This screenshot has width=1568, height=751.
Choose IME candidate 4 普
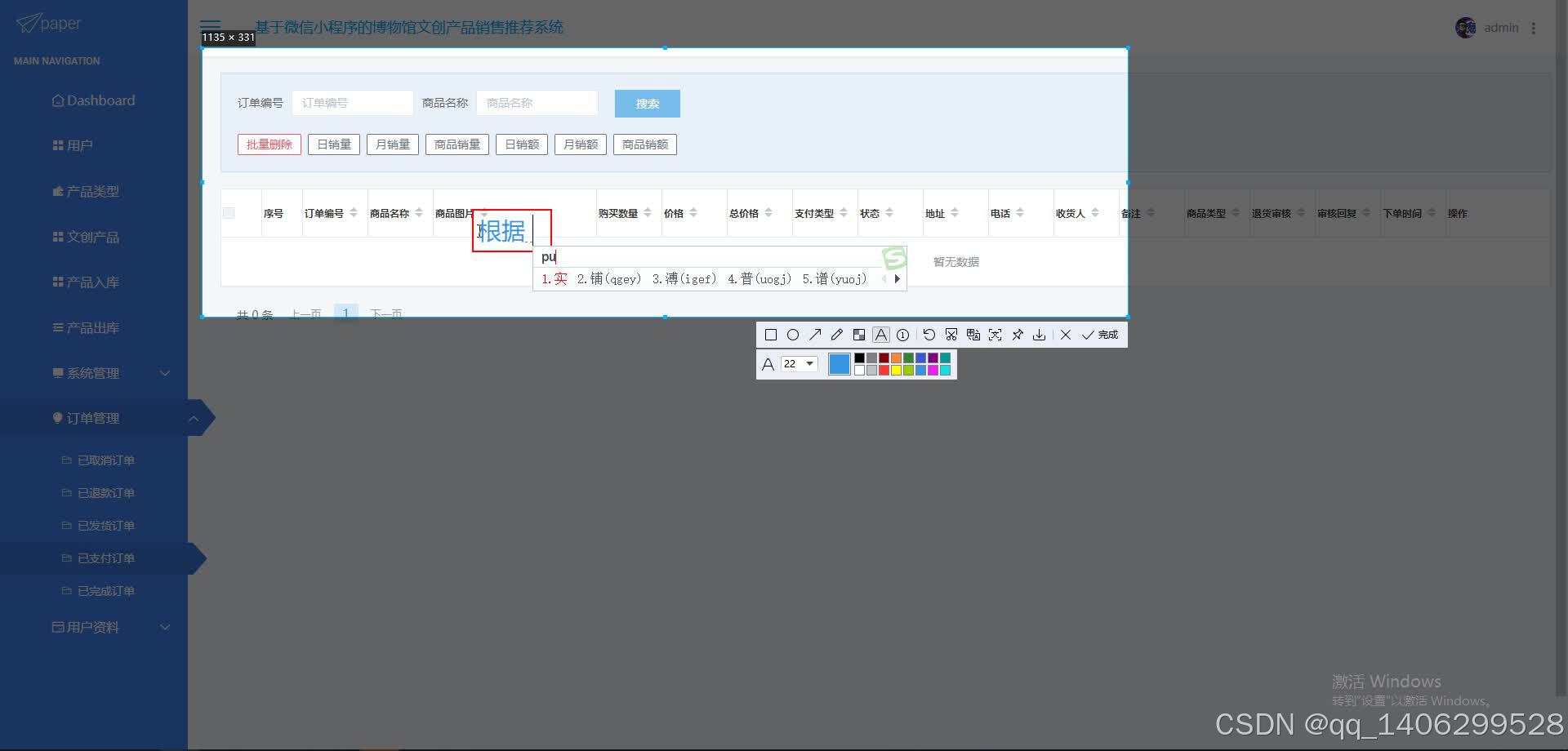pos(759,279)
